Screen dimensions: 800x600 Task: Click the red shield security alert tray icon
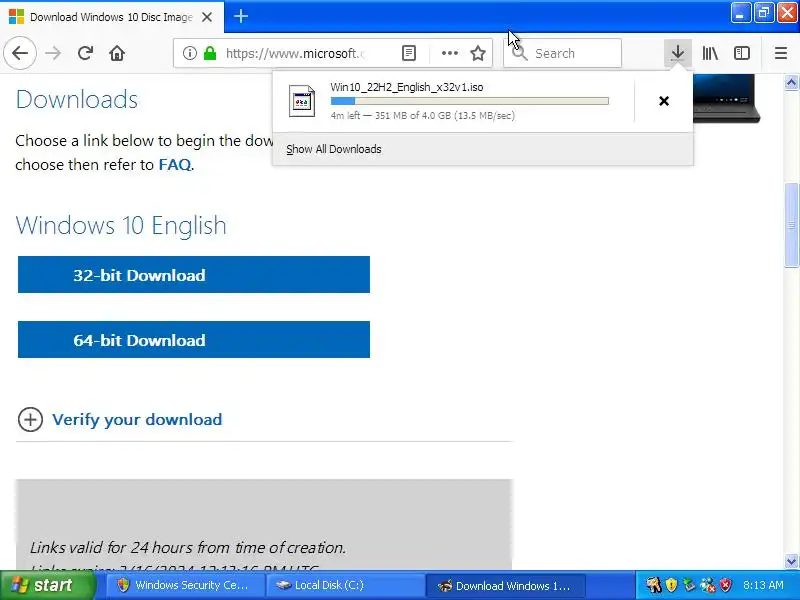[726, 585]
